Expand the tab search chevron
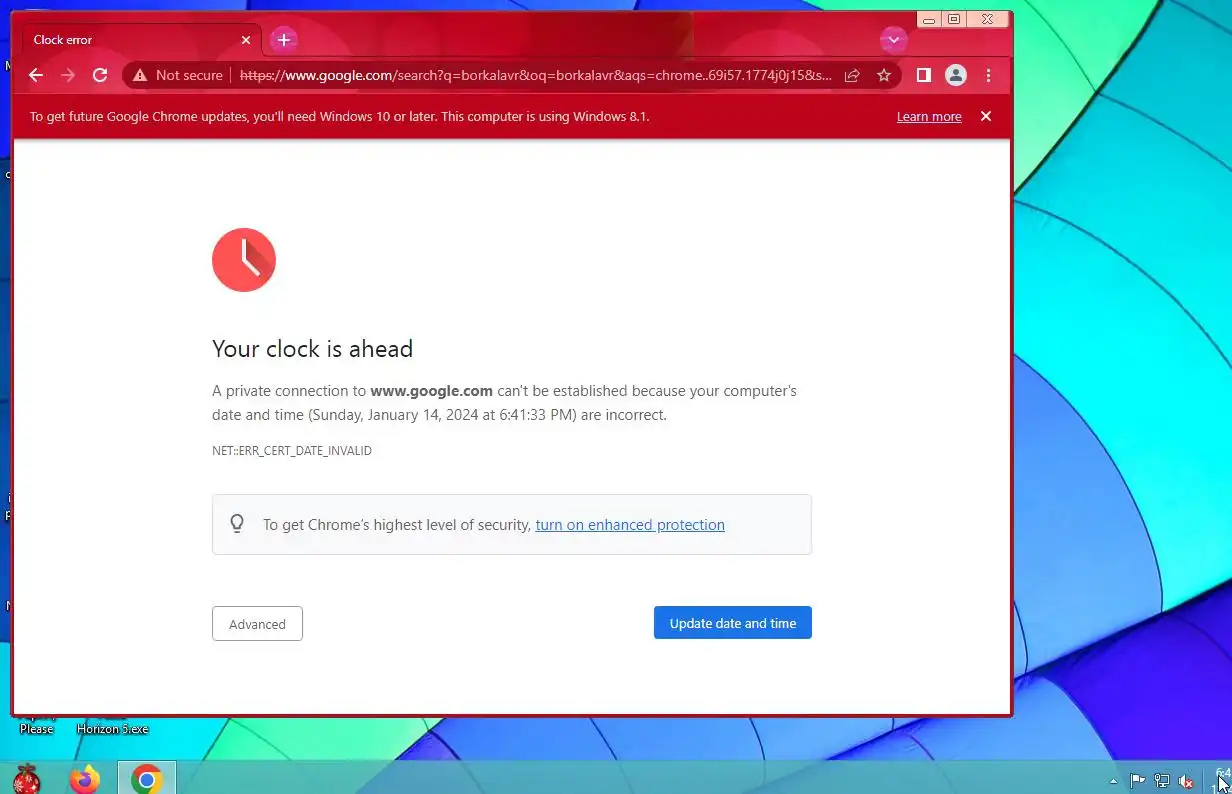Image resolution: width=1232 pixels, height=794 pixels. (x=893, y=40)
